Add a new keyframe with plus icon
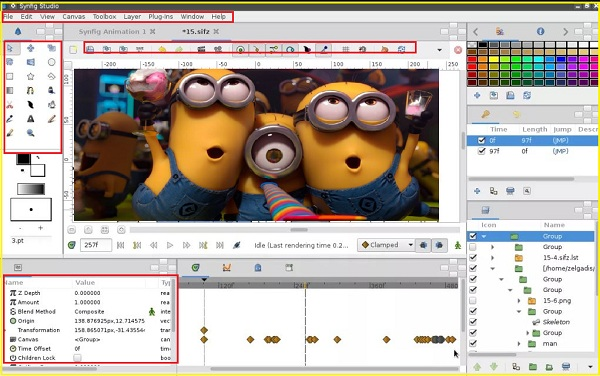 pos(477,191)
